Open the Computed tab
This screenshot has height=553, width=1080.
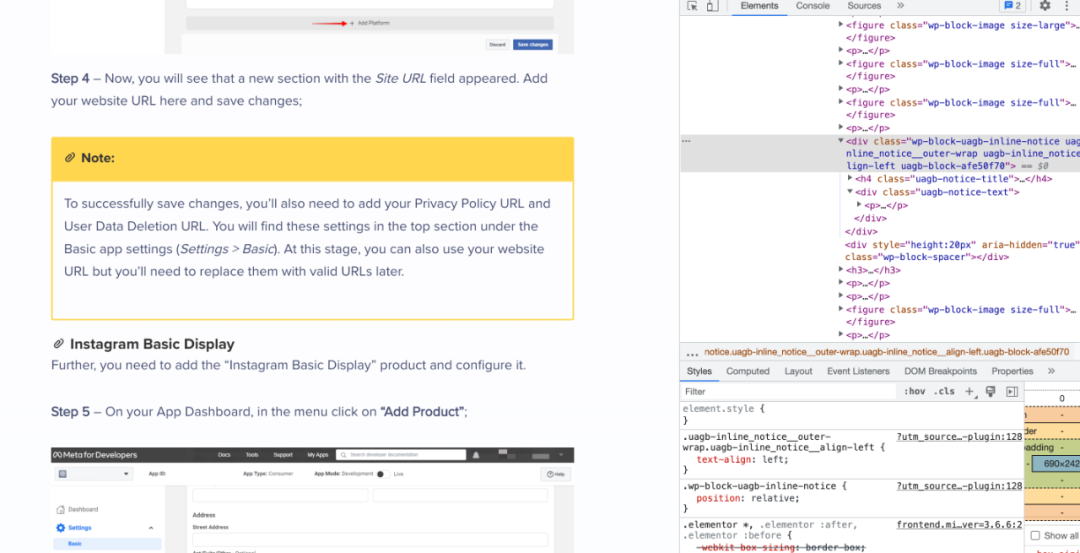point(747,371)
